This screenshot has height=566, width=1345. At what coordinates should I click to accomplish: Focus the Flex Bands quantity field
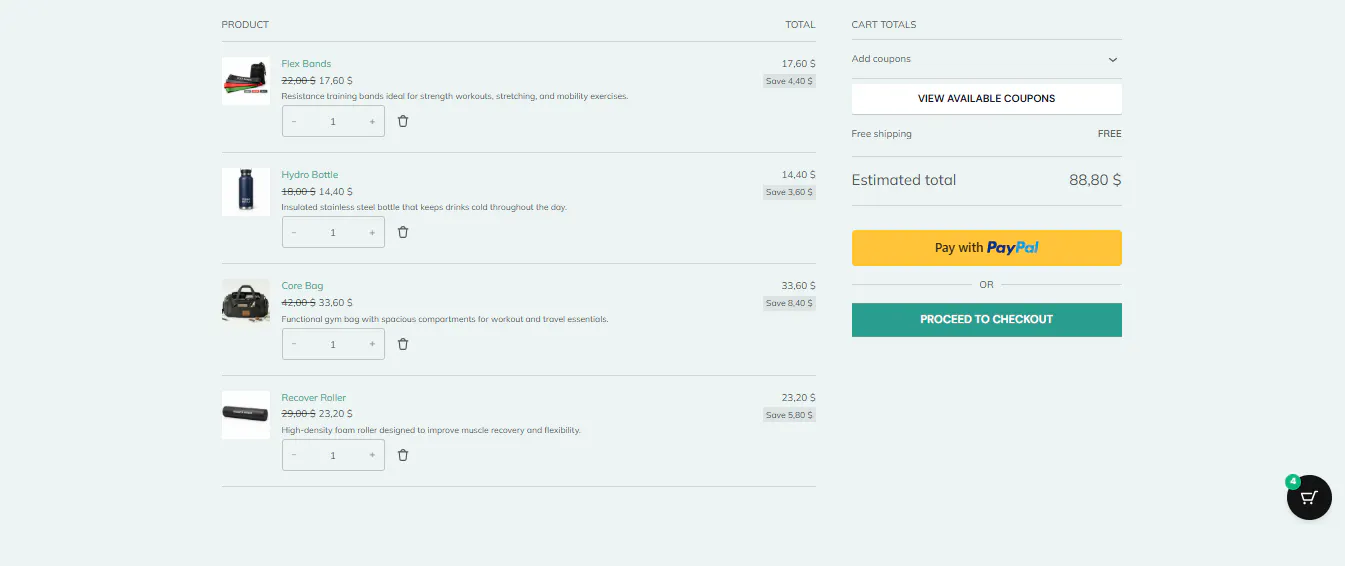pos(333,121)
